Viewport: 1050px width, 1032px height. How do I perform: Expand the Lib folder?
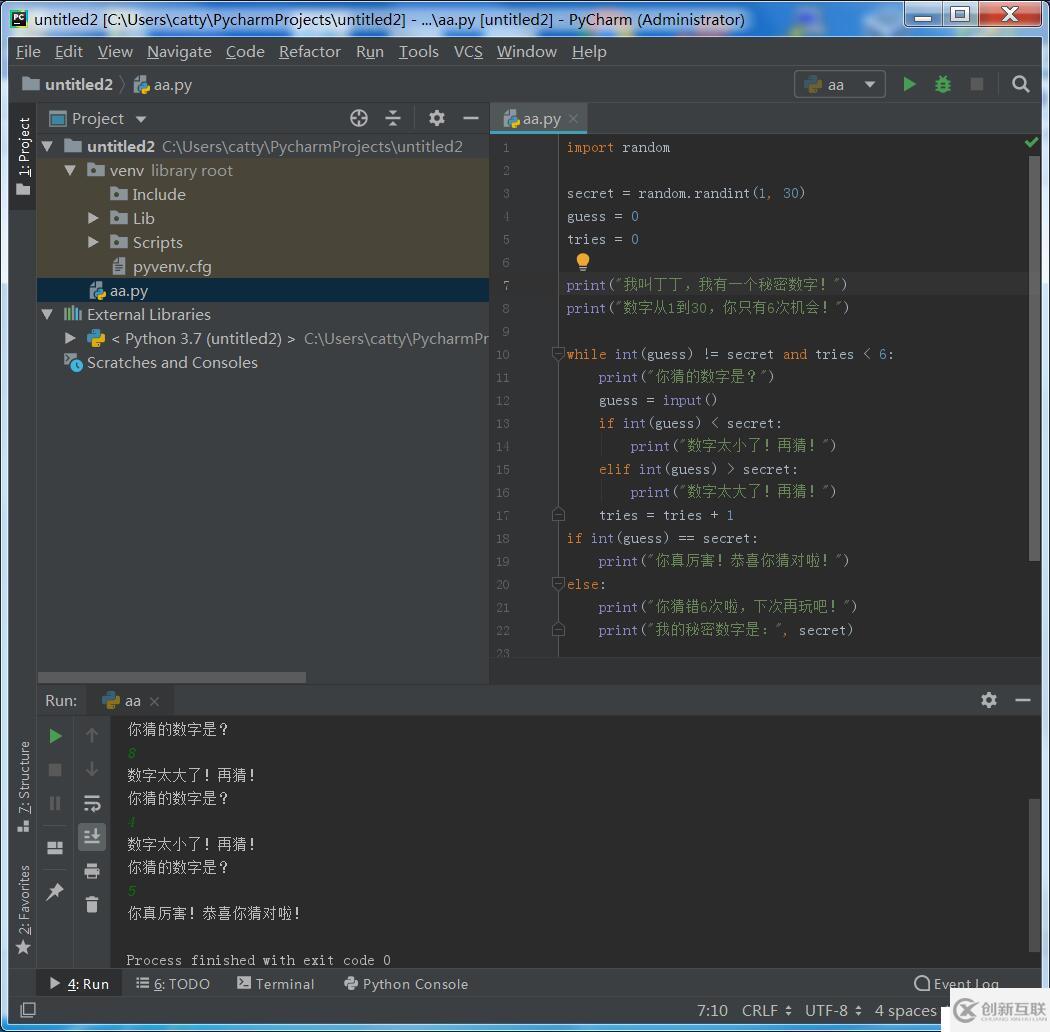tap(94, 218)
